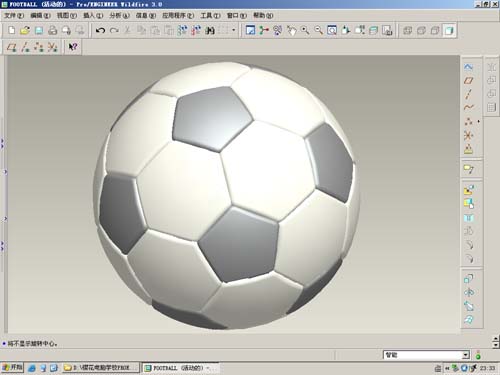Expand the 智能 selection filter dropdown
Screen dimensions: 500x375
[466, 355]
